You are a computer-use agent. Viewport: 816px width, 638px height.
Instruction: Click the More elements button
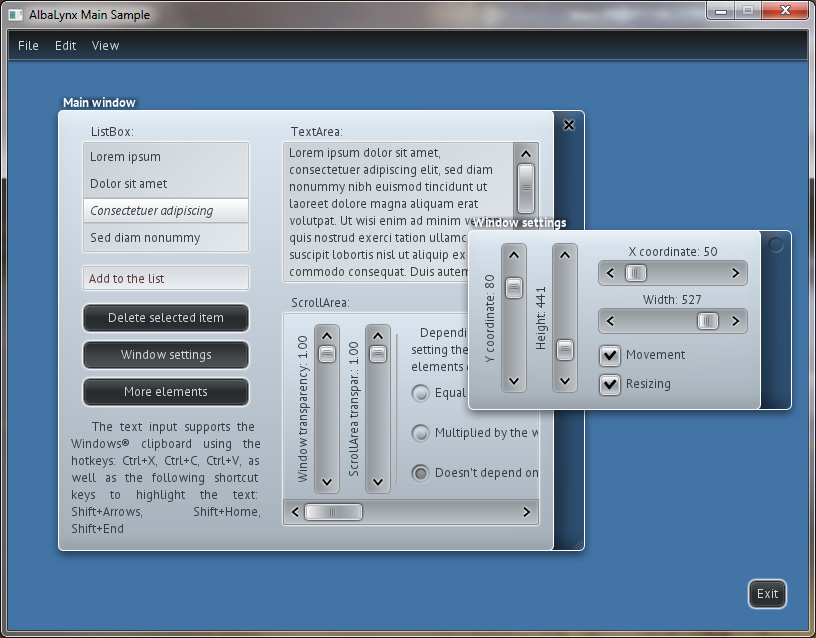[166, 392]
